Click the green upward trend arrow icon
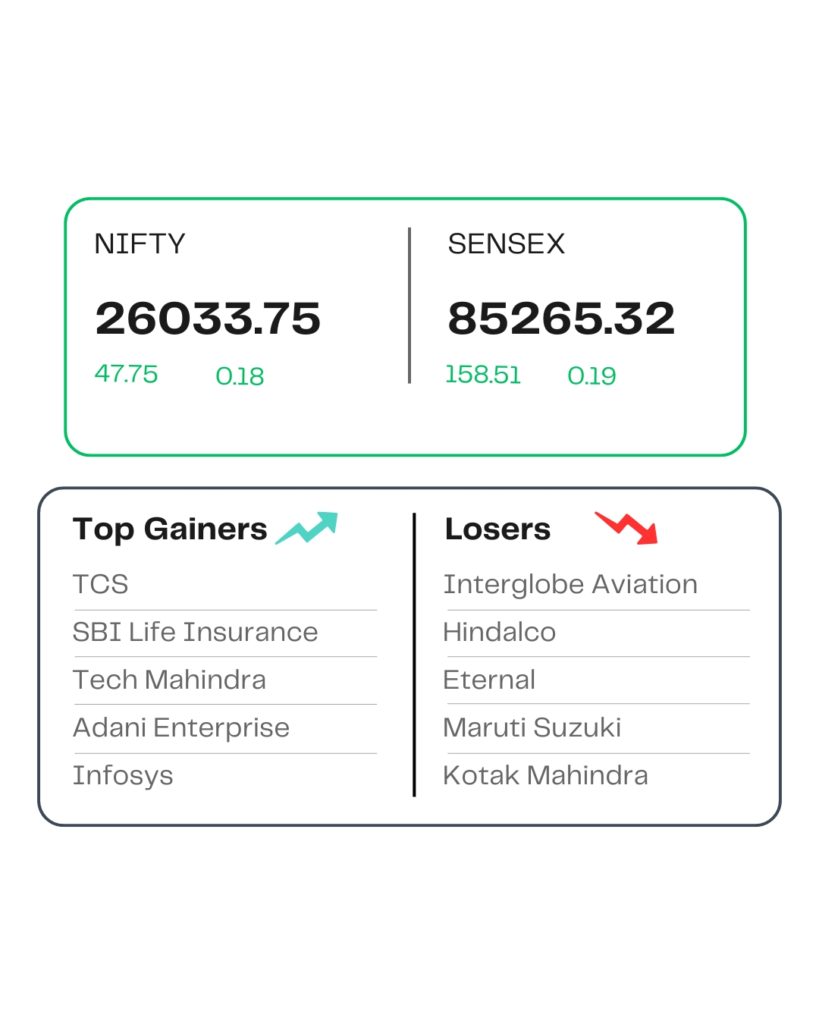This screenshot has height=1024, width=819. tap(307, 527)
